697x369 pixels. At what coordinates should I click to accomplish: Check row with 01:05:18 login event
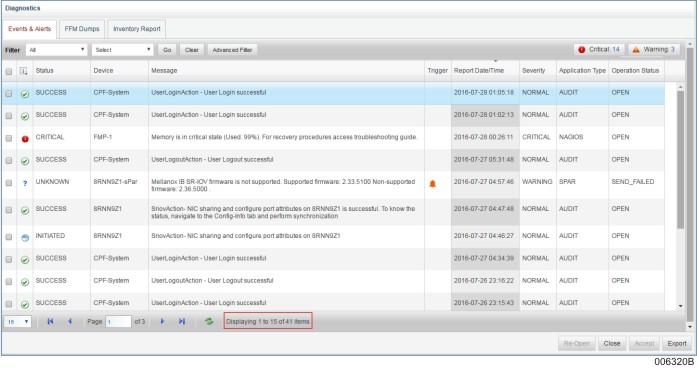[8, 93]
